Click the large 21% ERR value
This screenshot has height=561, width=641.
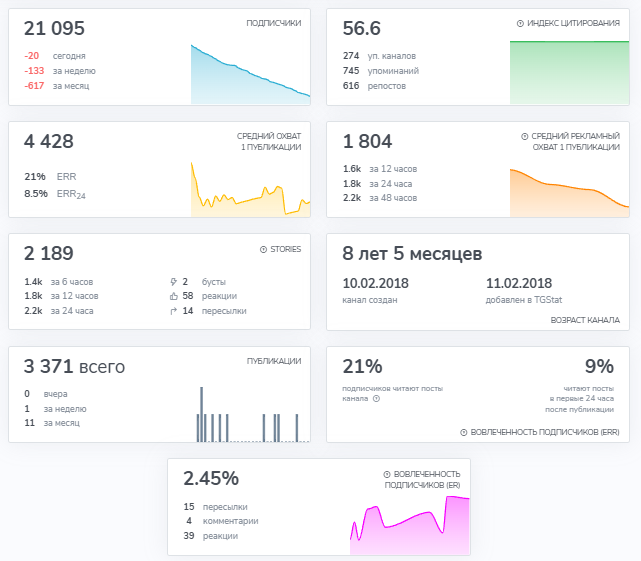[362, 366]
